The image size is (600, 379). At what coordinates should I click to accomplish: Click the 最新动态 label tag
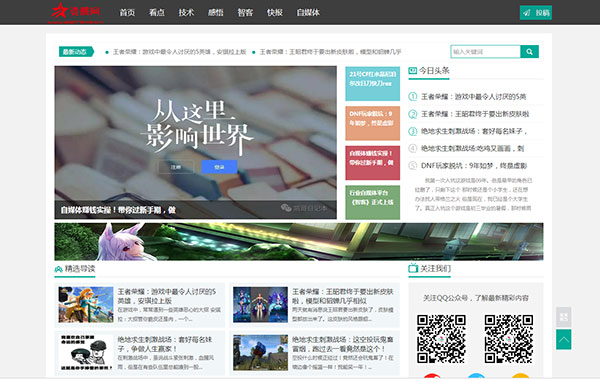click(x=76, y=52)
